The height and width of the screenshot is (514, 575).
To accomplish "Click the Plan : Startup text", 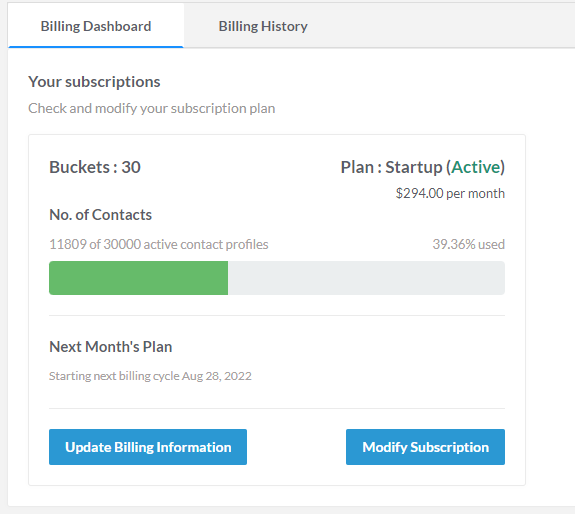I will pos(391,167).
